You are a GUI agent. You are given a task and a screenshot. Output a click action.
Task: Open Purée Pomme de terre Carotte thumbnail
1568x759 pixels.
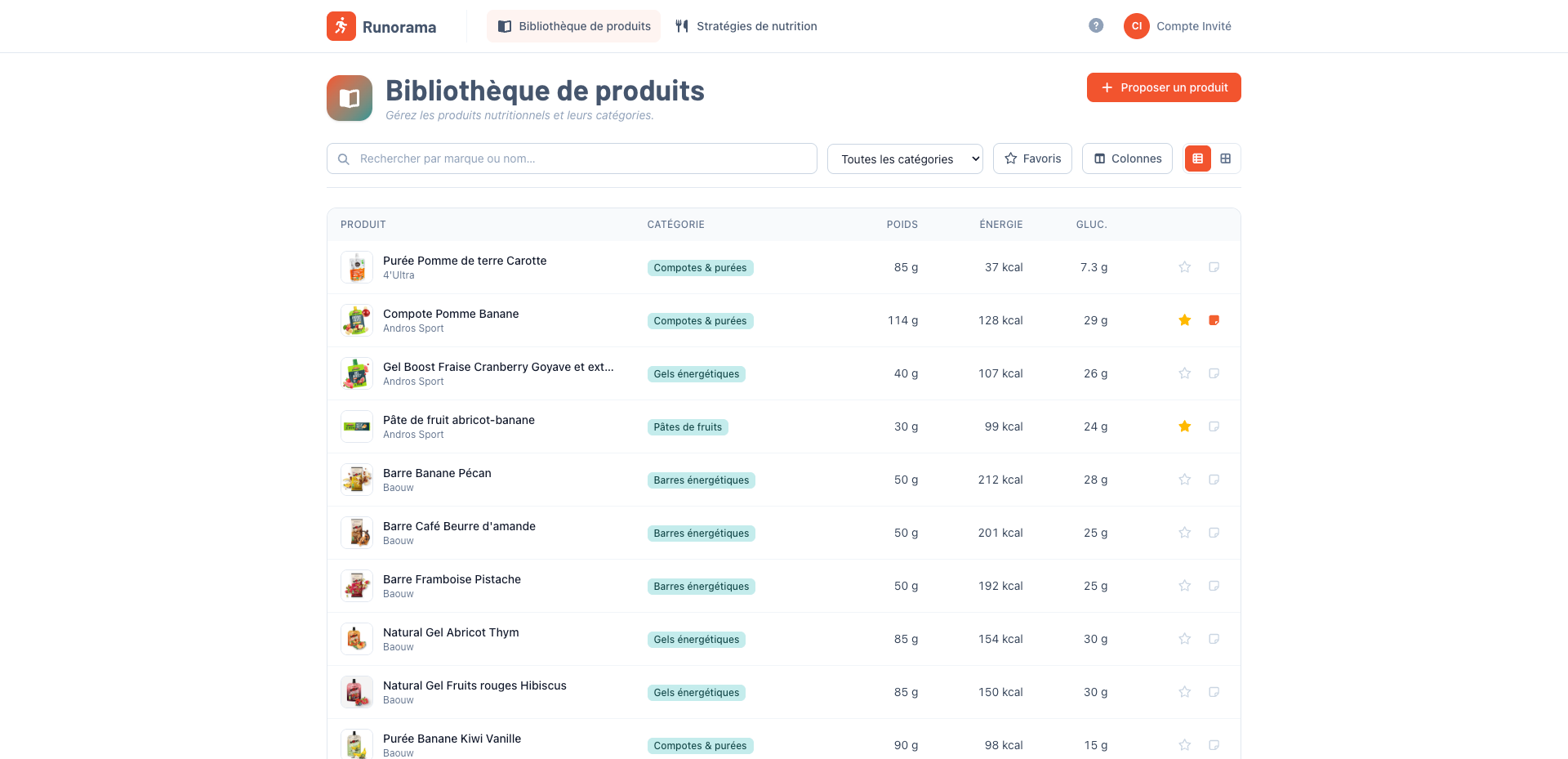point(357,267)
